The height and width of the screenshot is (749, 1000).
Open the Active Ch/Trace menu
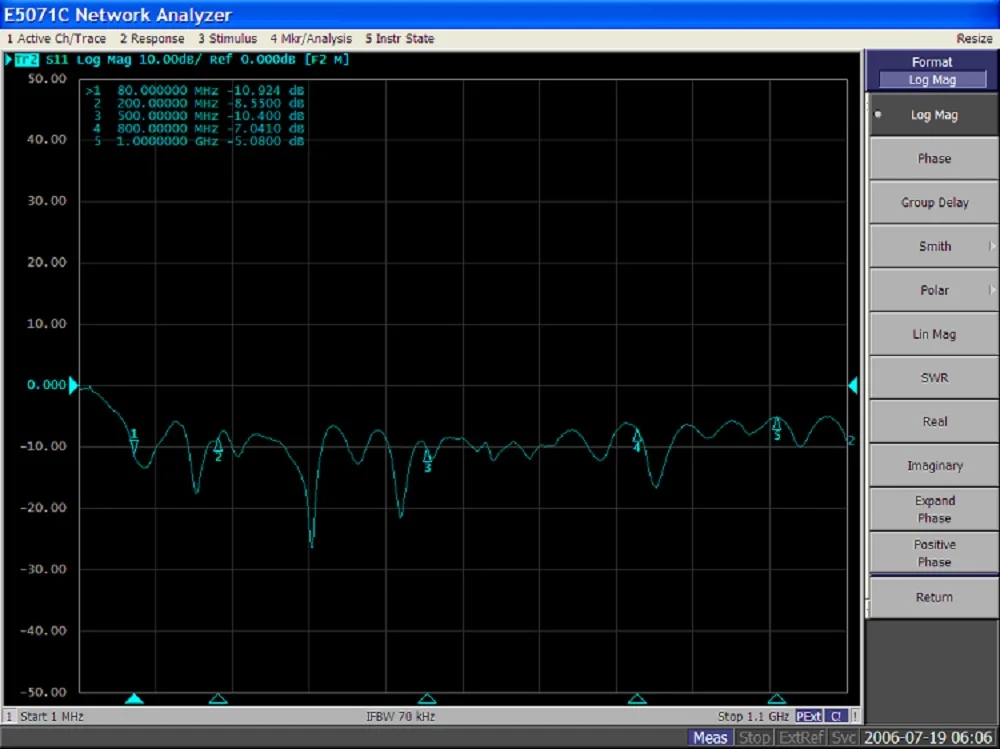(x=56, y=39)
